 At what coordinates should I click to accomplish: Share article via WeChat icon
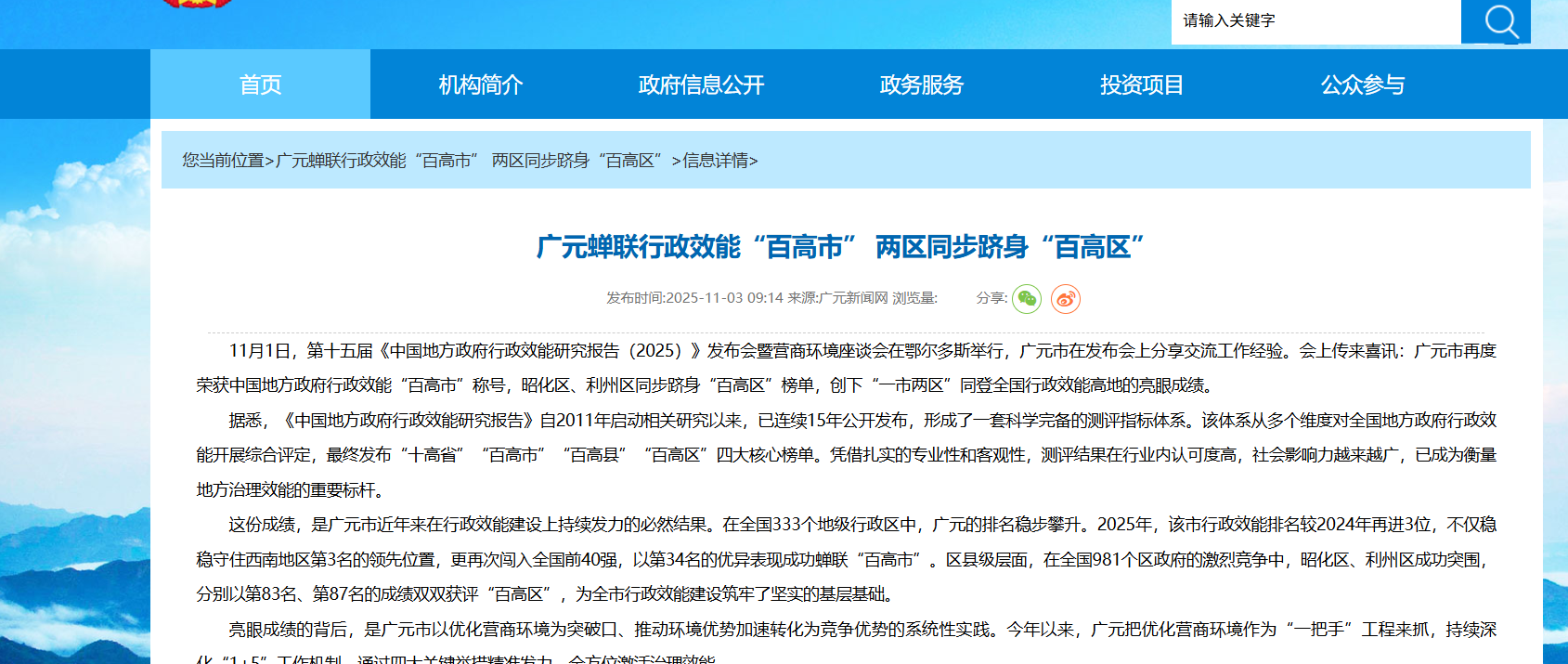pos(1026,298)
